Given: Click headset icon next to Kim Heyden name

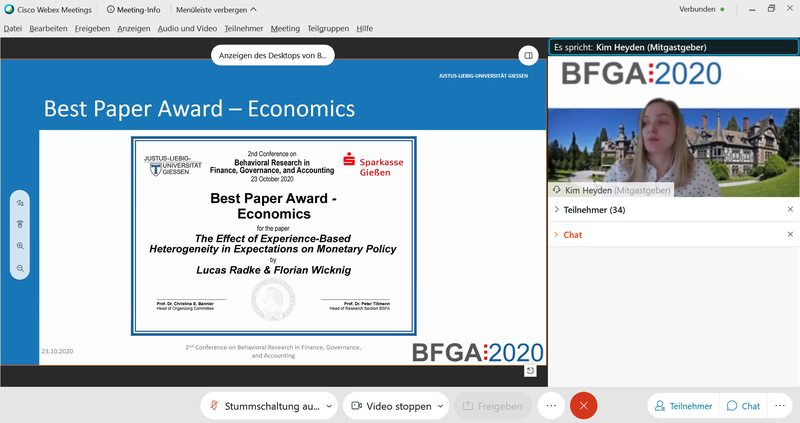Looking at the screenshot, I should click(557, 190).
